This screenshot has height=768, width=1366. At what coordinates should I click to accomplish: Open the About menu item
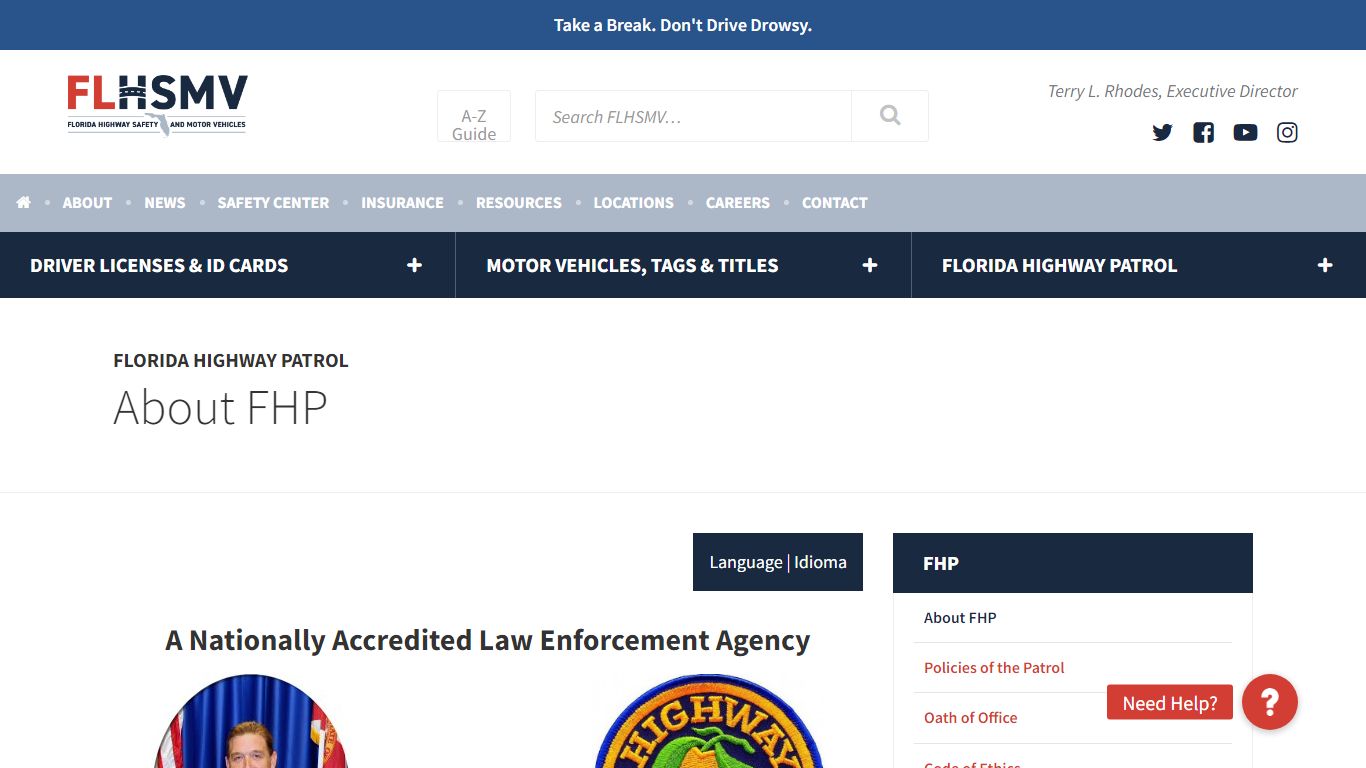click(87, 202)
